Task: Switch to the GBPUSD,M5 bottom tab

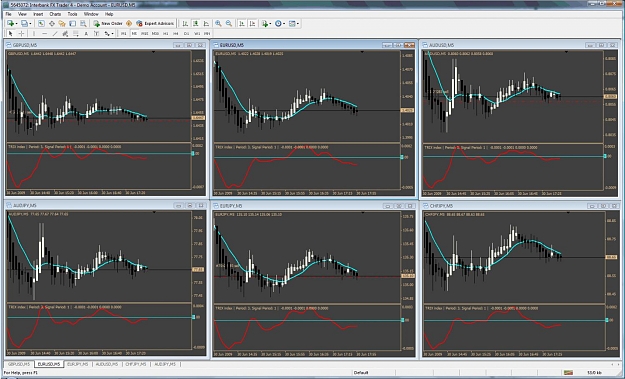Action: coord(19,364)
